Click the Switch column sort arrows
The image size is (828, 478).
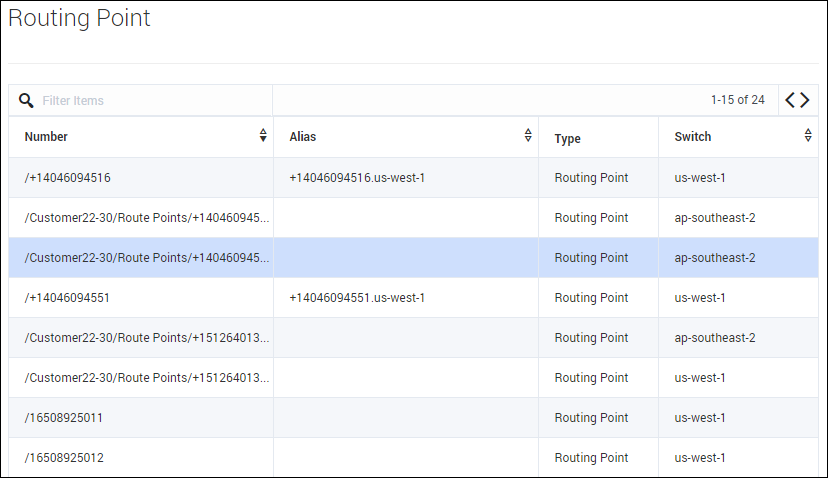[808, 136]
